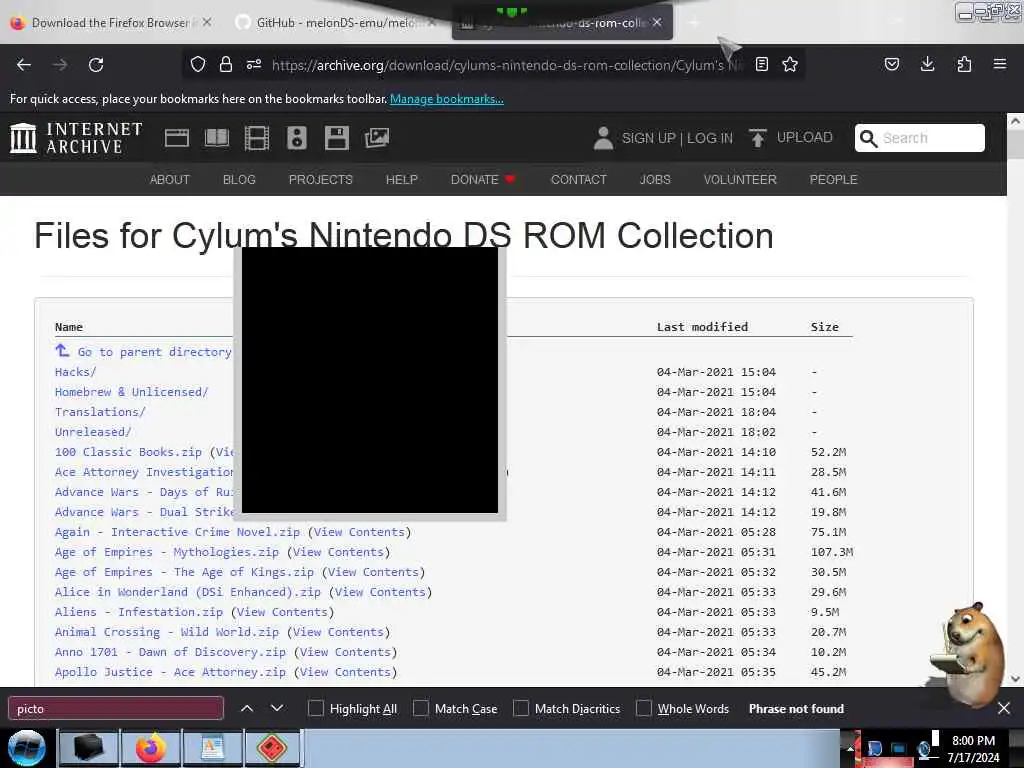Open the PROJECTS menu item
Screen dimensions: 1024x768
321,180
